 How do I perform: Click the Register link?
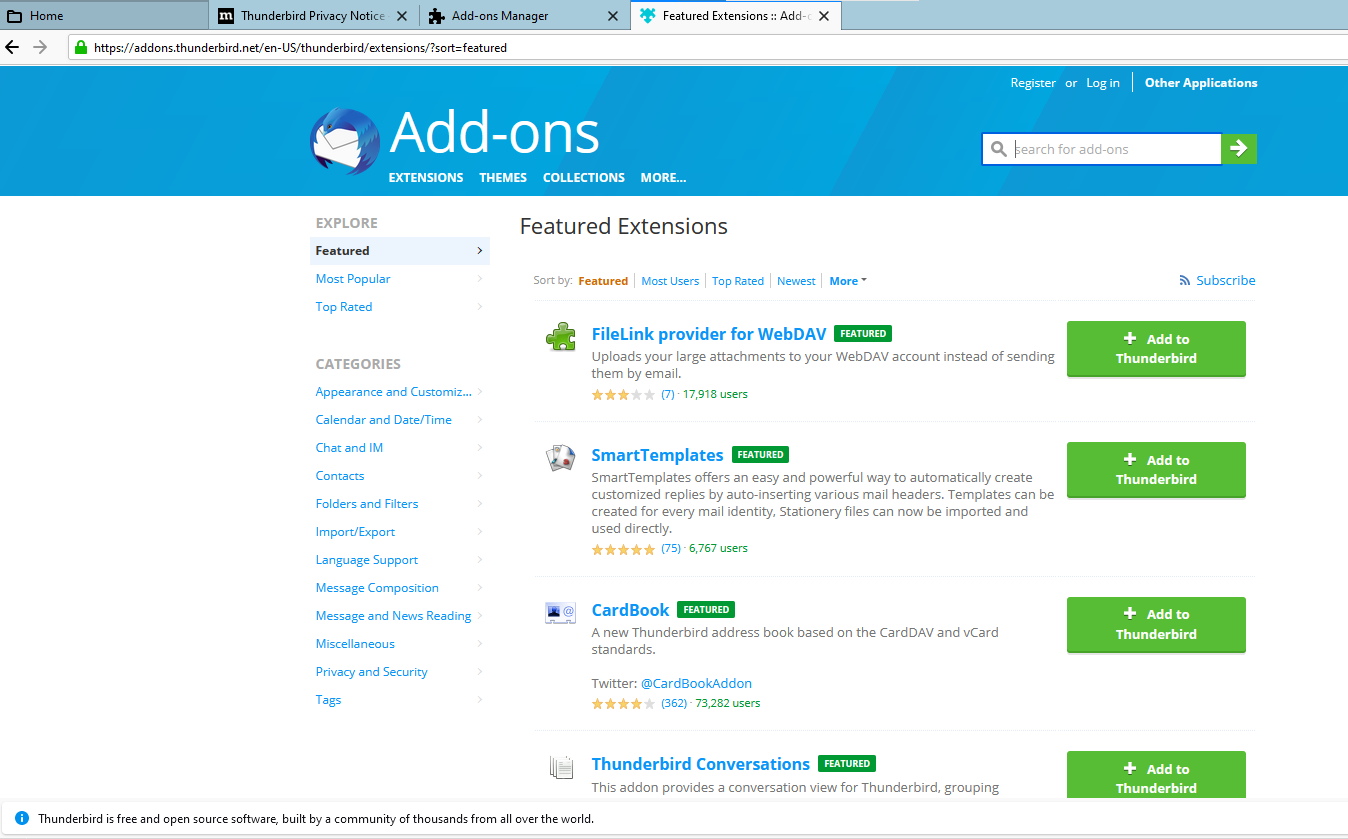pyautogui.click(x=1033, y=83)
